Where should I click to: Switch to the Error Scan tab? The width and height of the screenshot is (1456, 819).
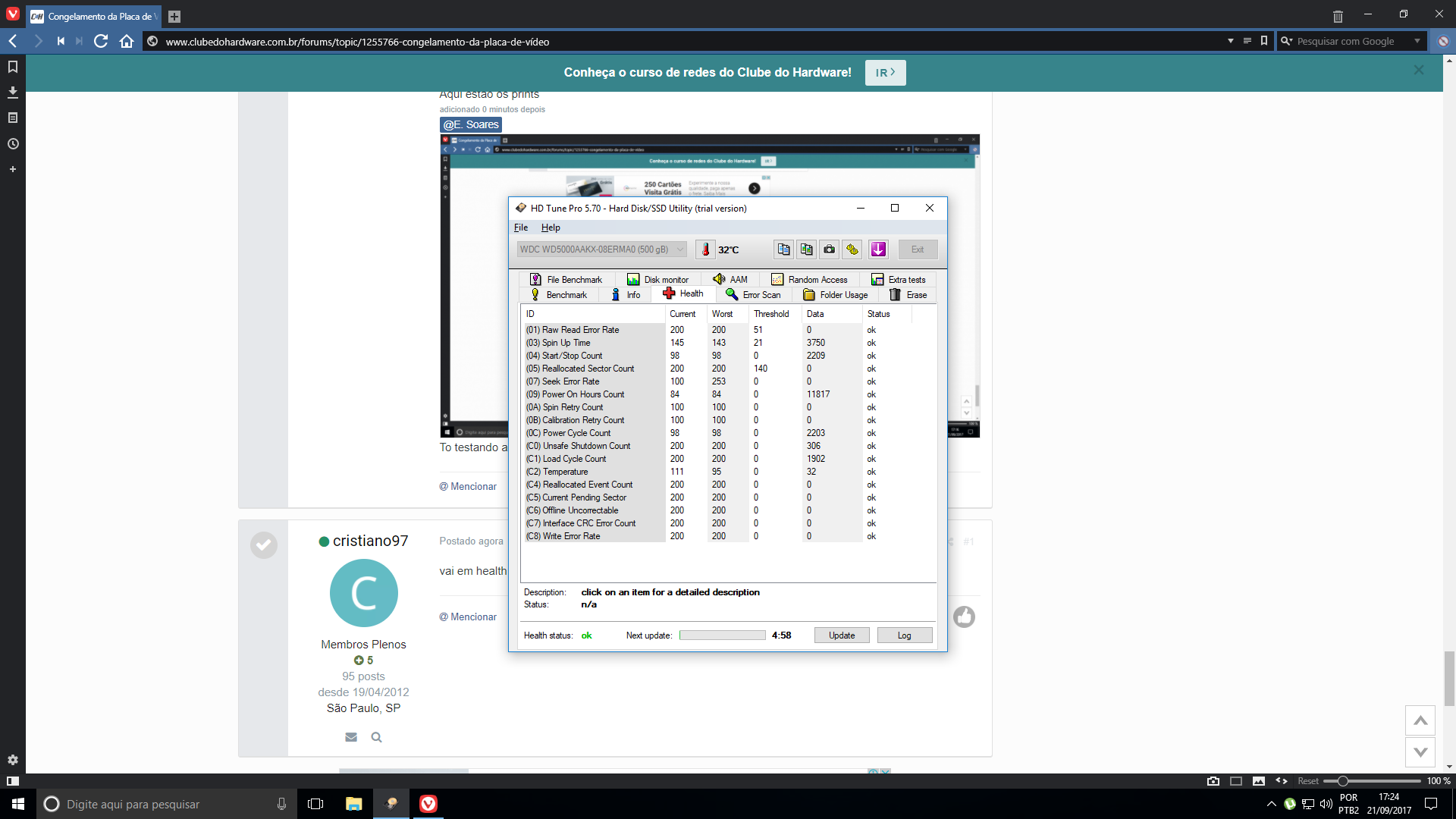(753, 295)
